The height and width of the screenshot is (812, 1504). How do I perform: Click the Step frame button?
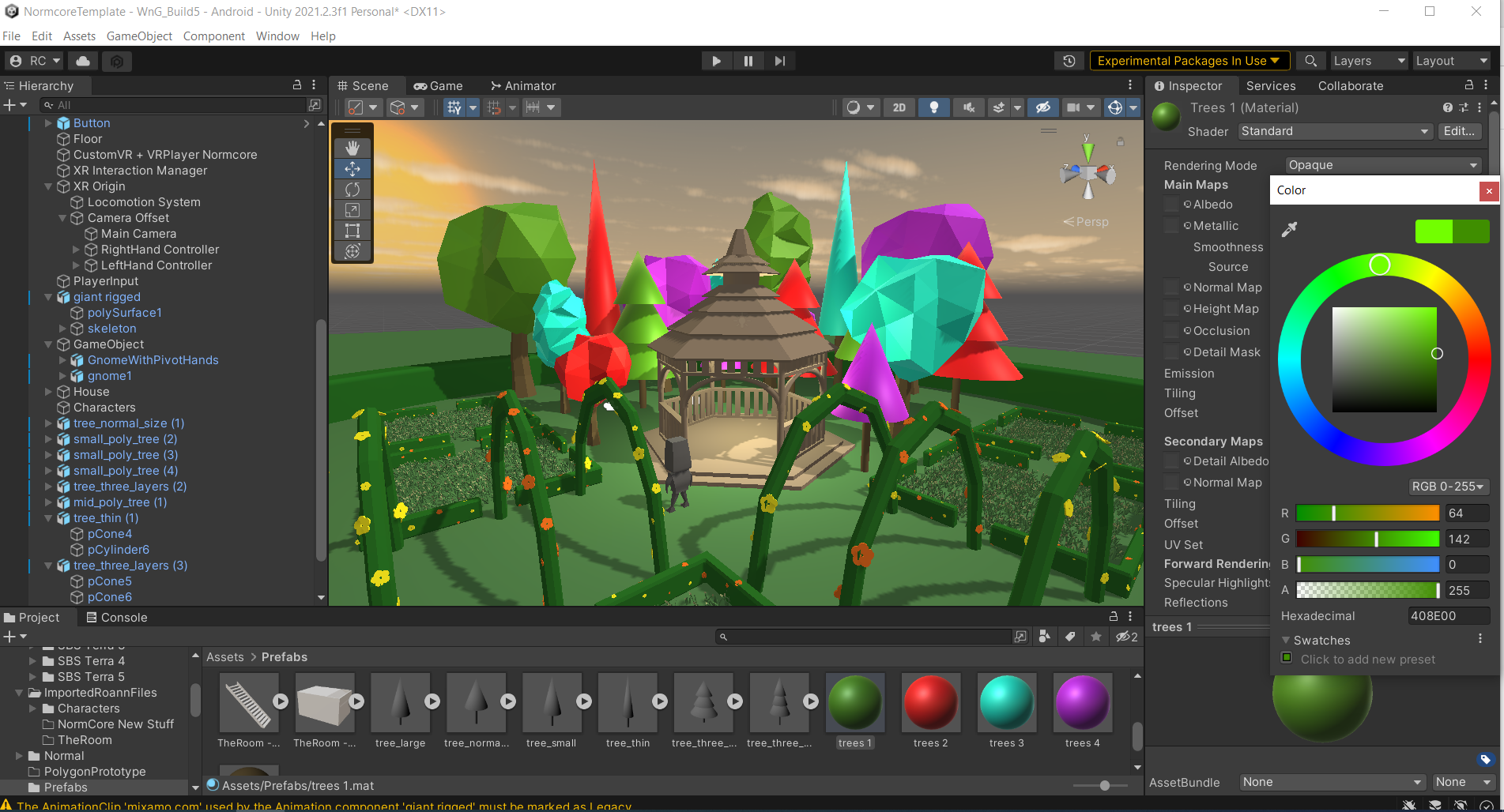[779, 61]
